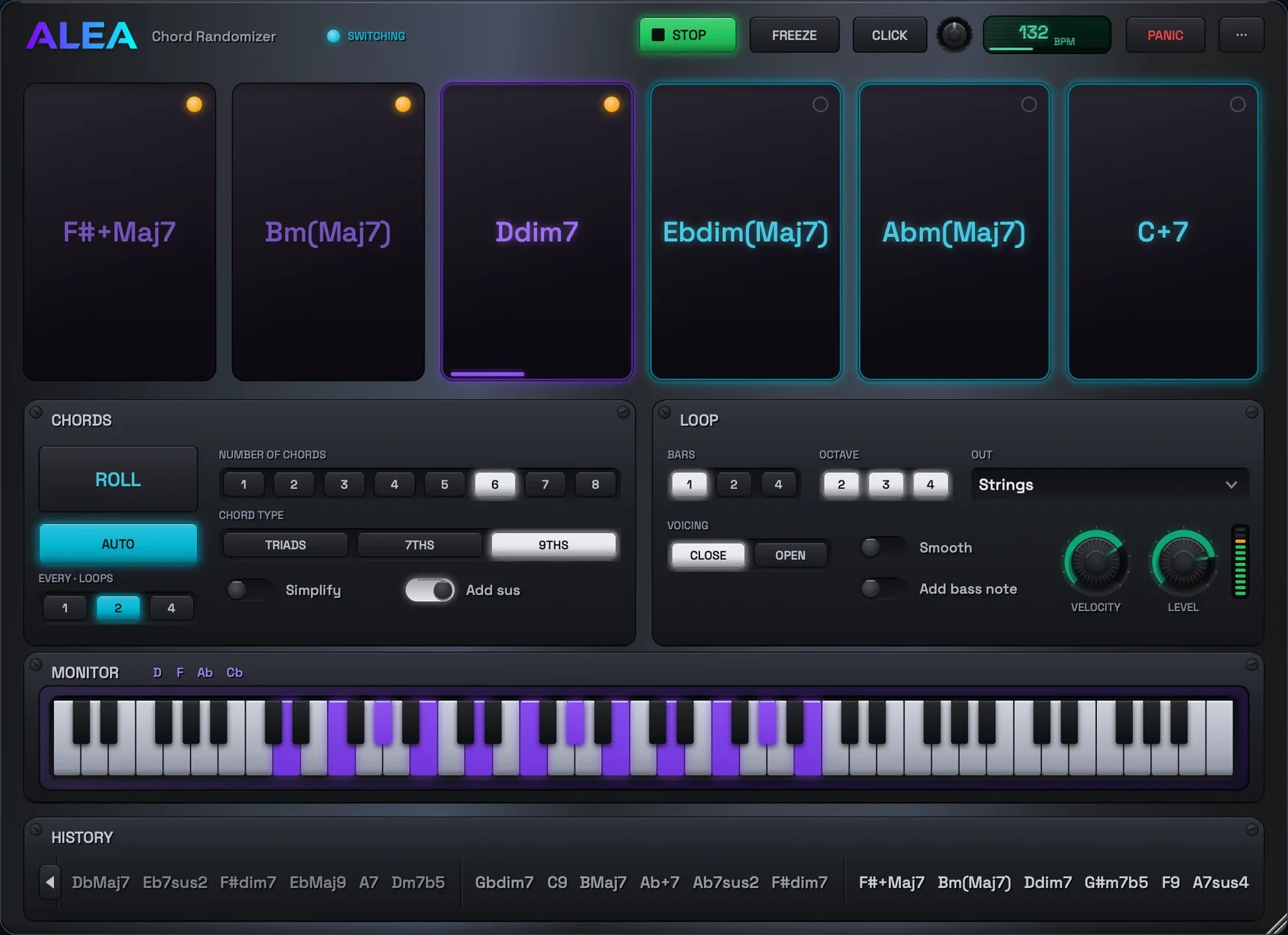Screen dimensions: 1288x935
Task: Turn off the Add sus toggle
Action: pyautogui.click(x=430, y=590)
